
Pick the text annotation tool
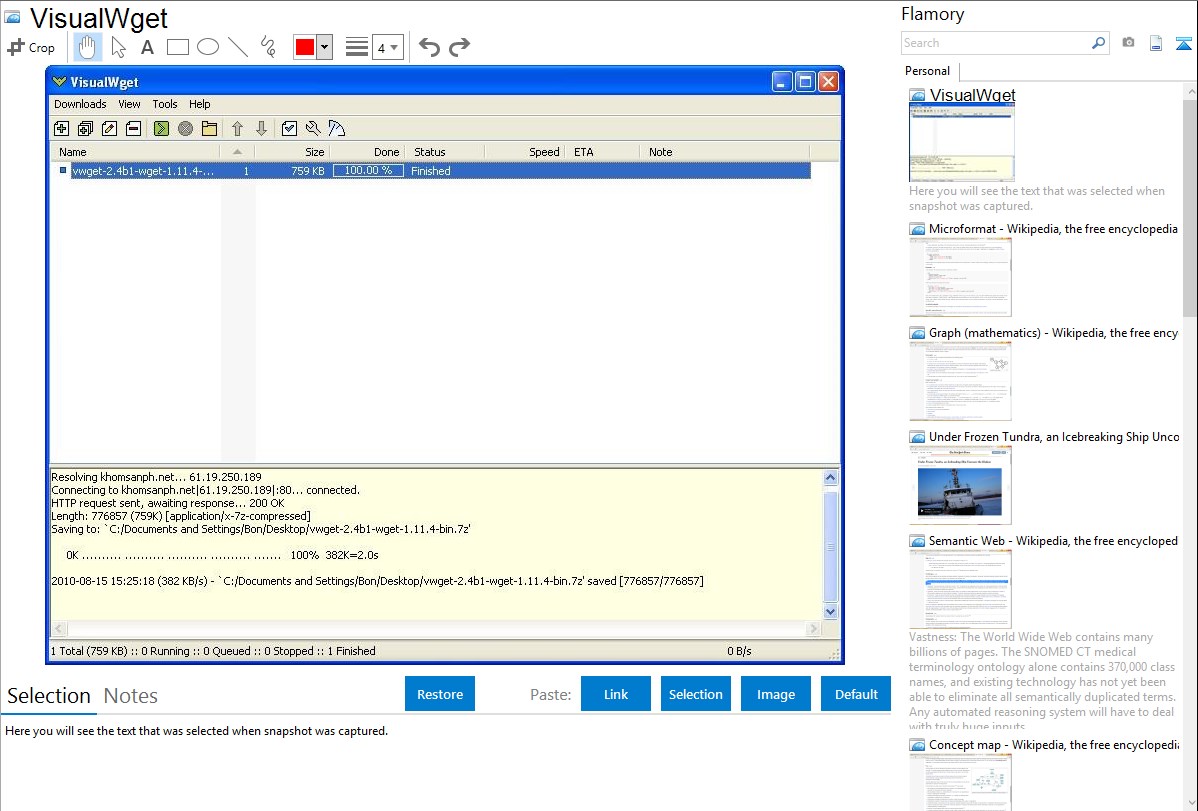click(147, 47)
